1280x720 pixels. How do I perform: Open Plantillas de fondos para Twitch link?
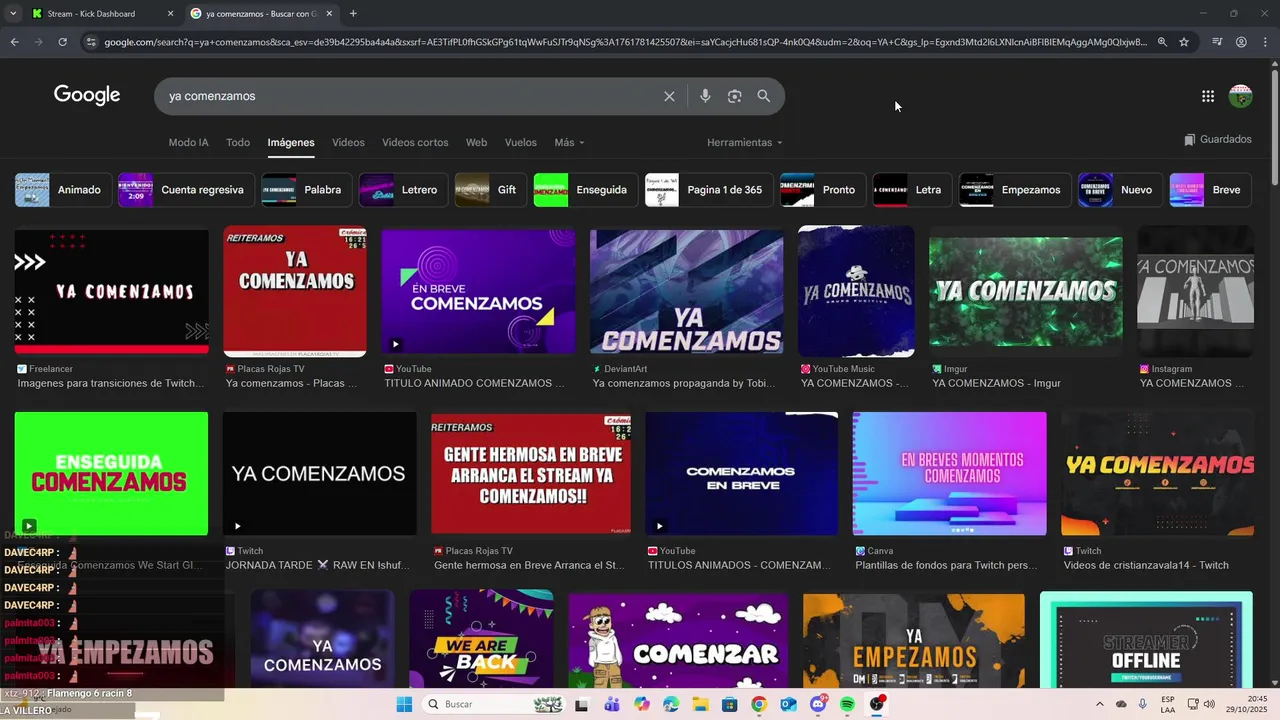coord(946,565)
